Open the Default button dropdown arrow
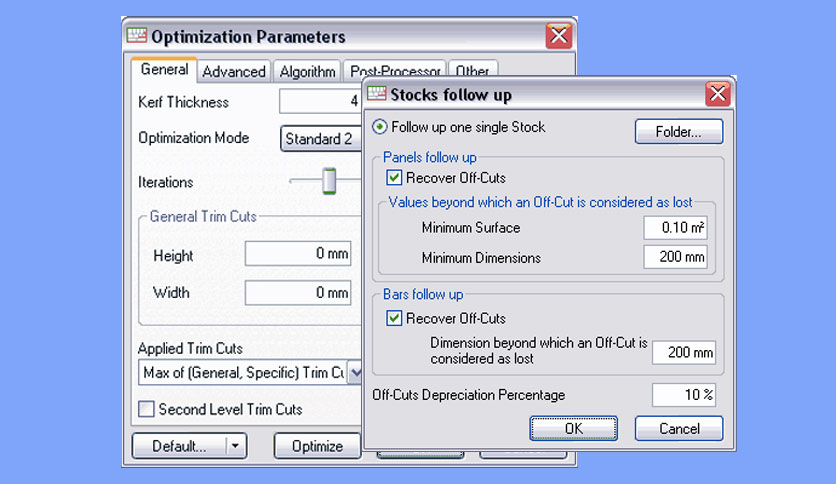 (x=235, y=446)
